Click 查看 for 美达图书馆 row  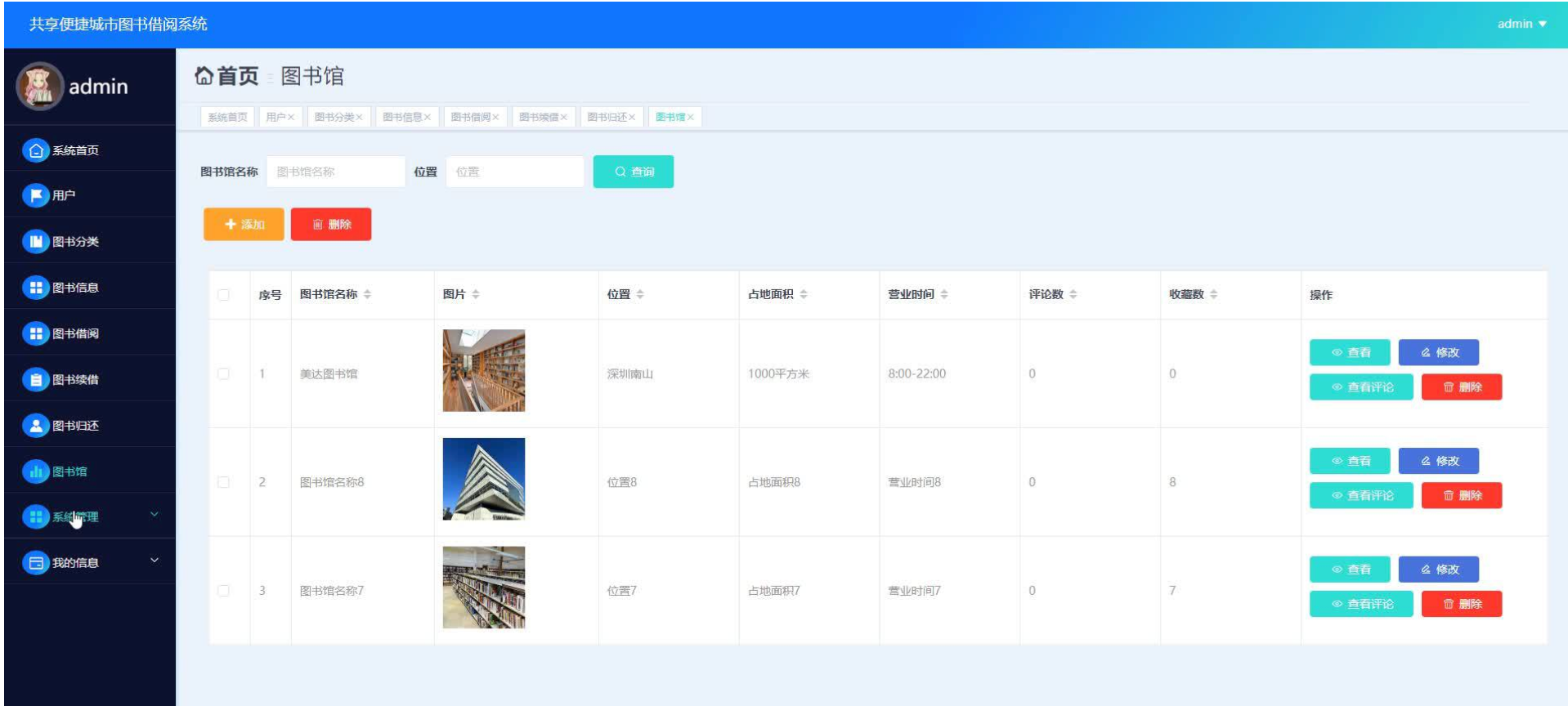pyautogui.click(x=1350, y=352)
